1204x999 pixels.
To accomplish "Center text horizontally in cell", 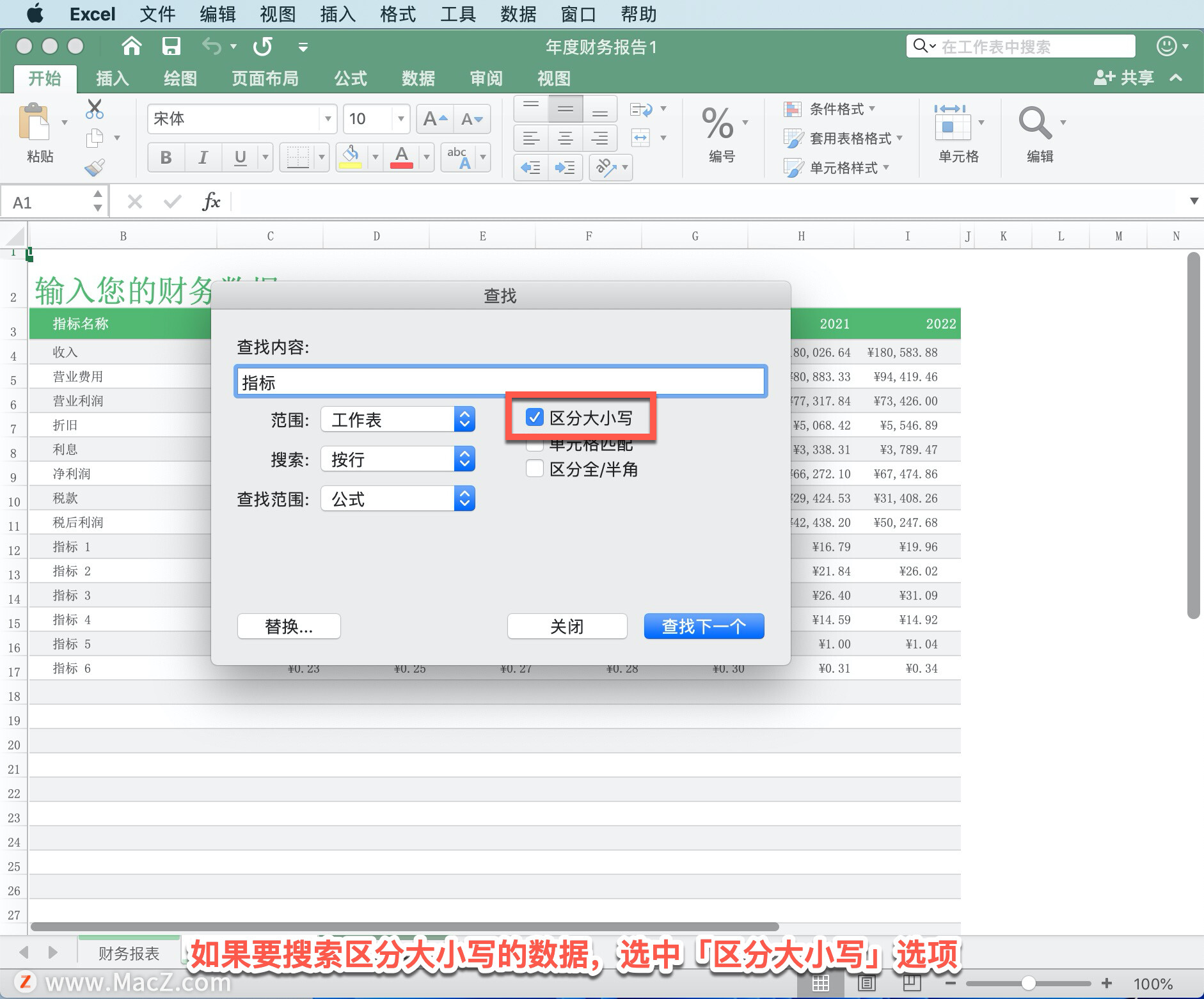I will 566,138.
